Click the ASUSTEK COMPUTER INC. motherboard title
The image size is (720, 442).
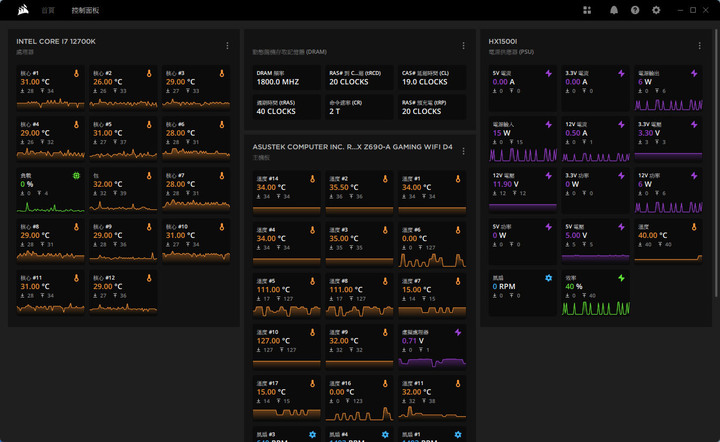click(x=352, y=147)
